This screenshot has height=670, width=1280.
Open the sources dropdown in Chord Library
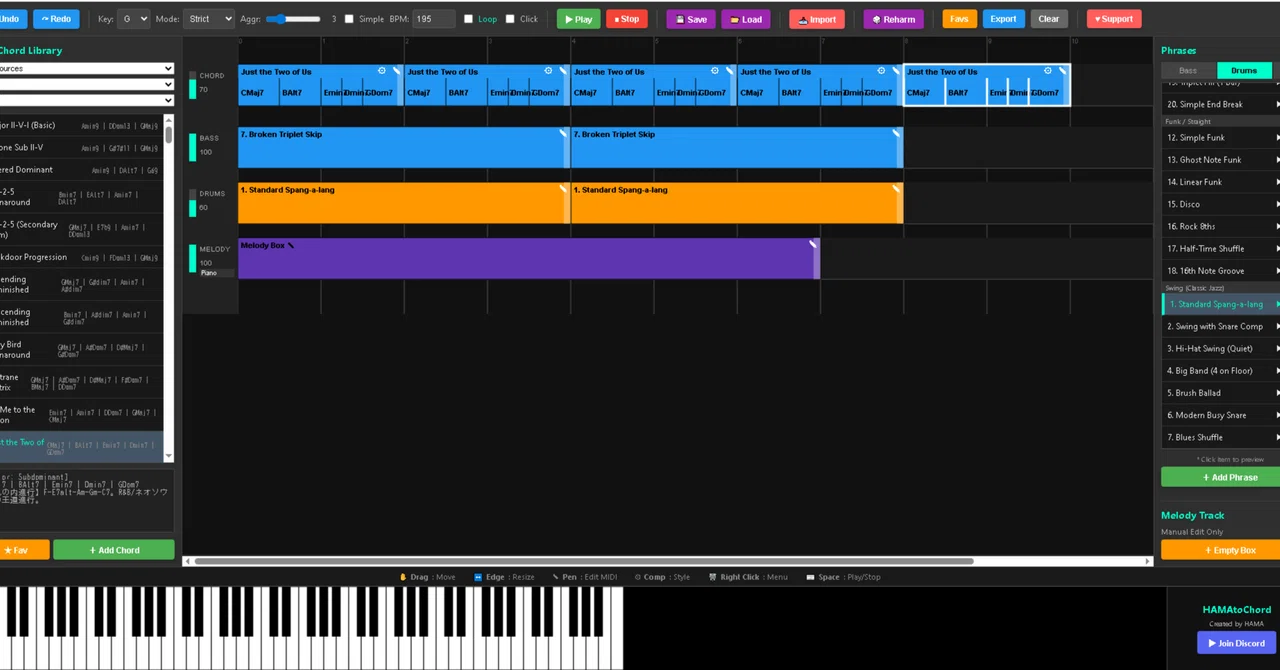[x=86, y=68]
